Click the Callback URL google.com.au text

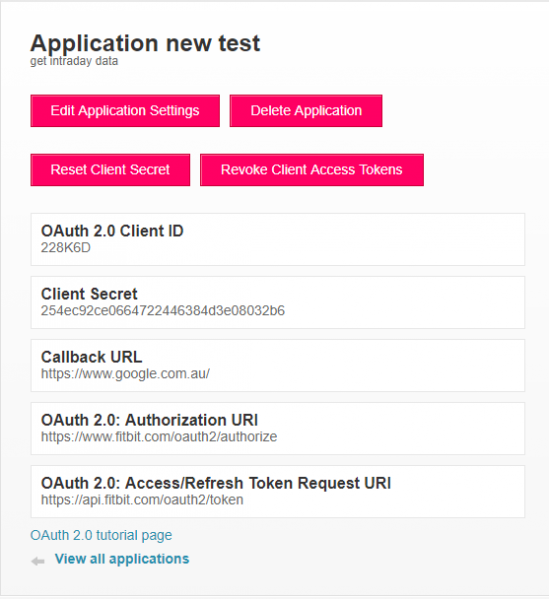click(x=125, y=374)
